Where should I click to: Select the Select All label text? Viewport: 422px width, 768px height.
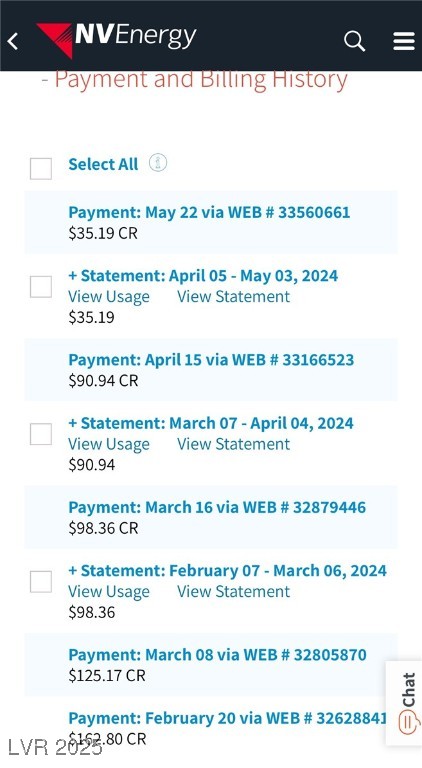tap(103, 164)
